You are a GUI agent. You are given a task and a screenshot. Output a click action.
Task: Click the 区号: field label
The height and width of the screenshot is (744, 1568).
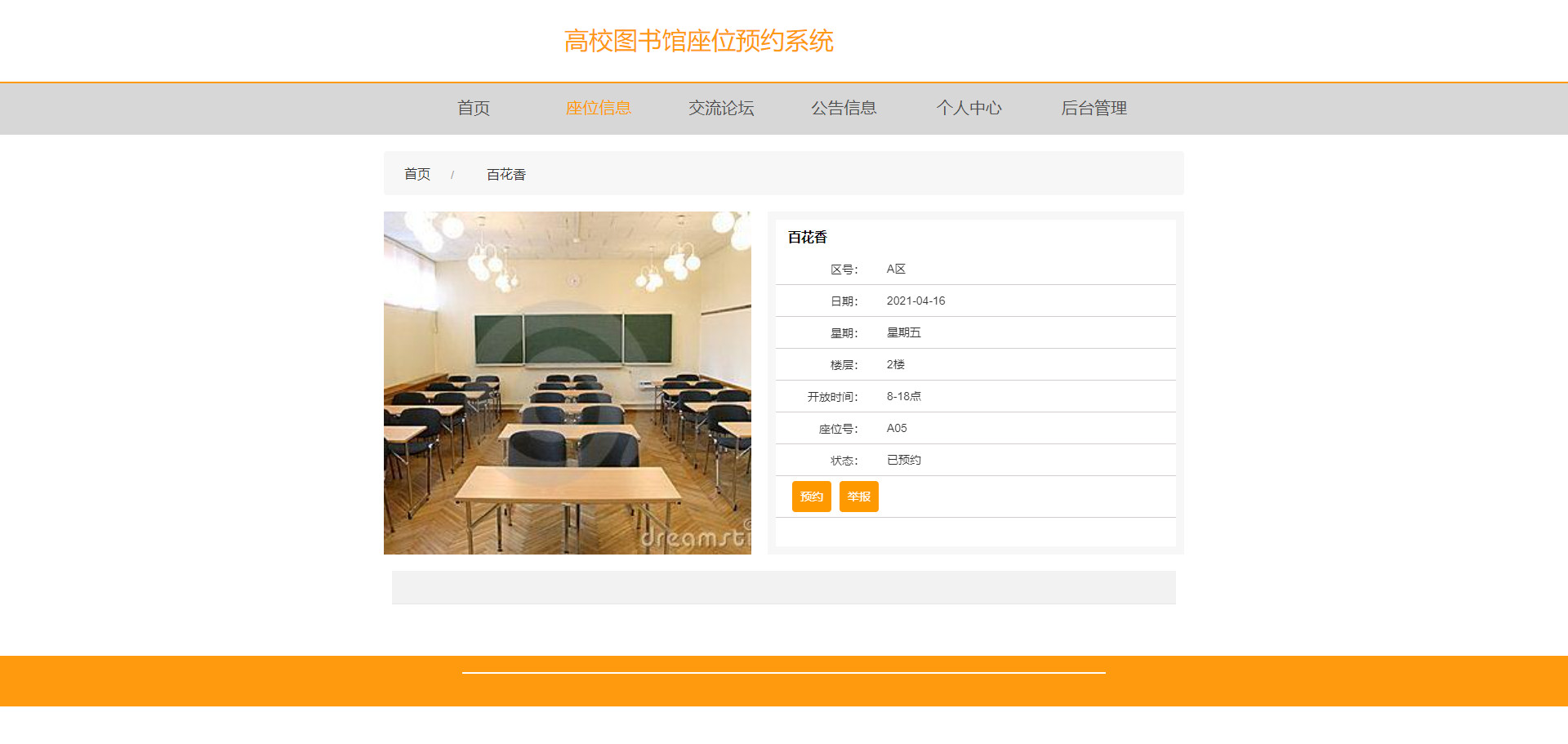tap(844, 270)
